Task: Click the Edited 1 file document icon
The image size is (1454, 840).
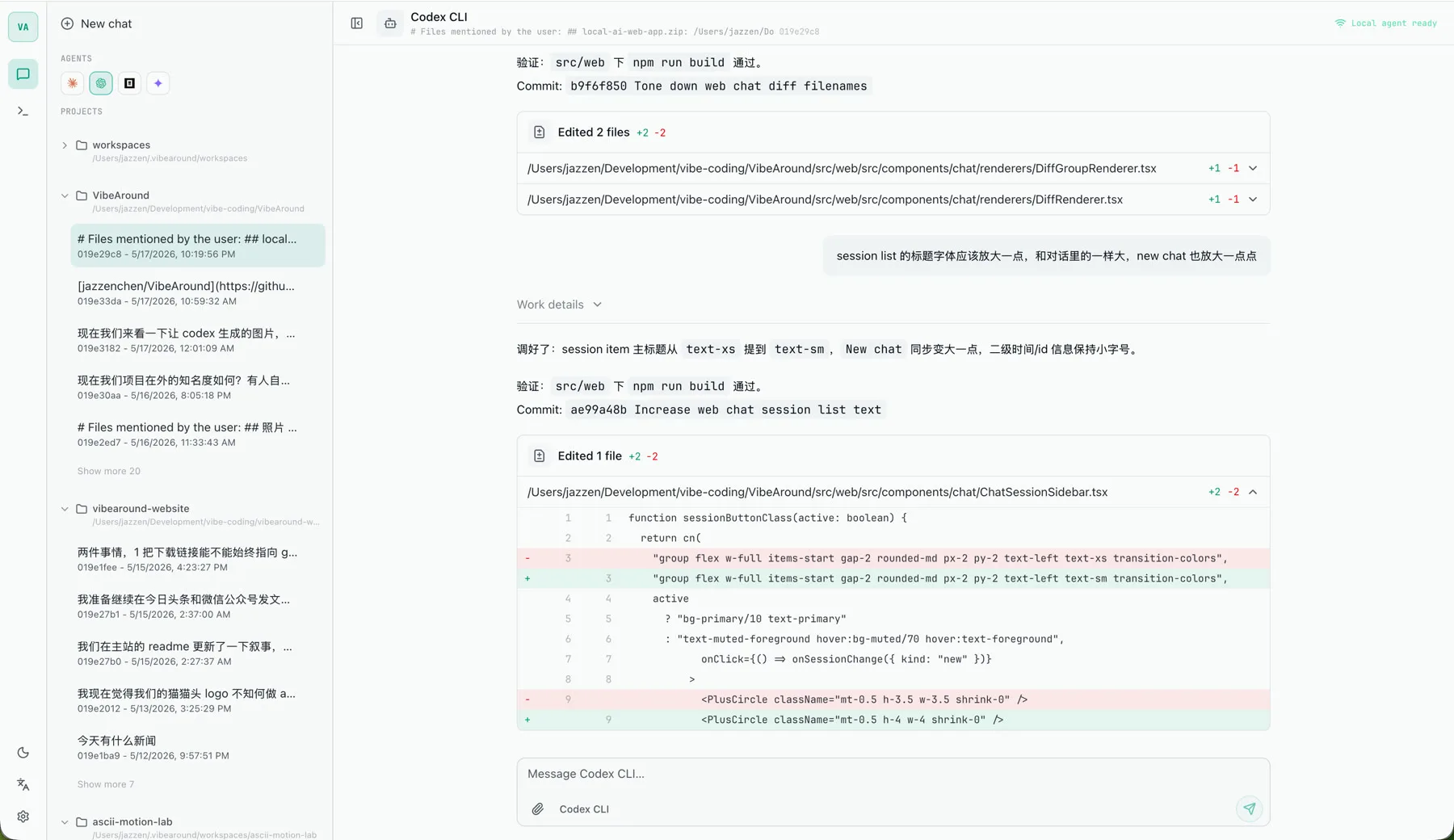Action: point(540,456)
